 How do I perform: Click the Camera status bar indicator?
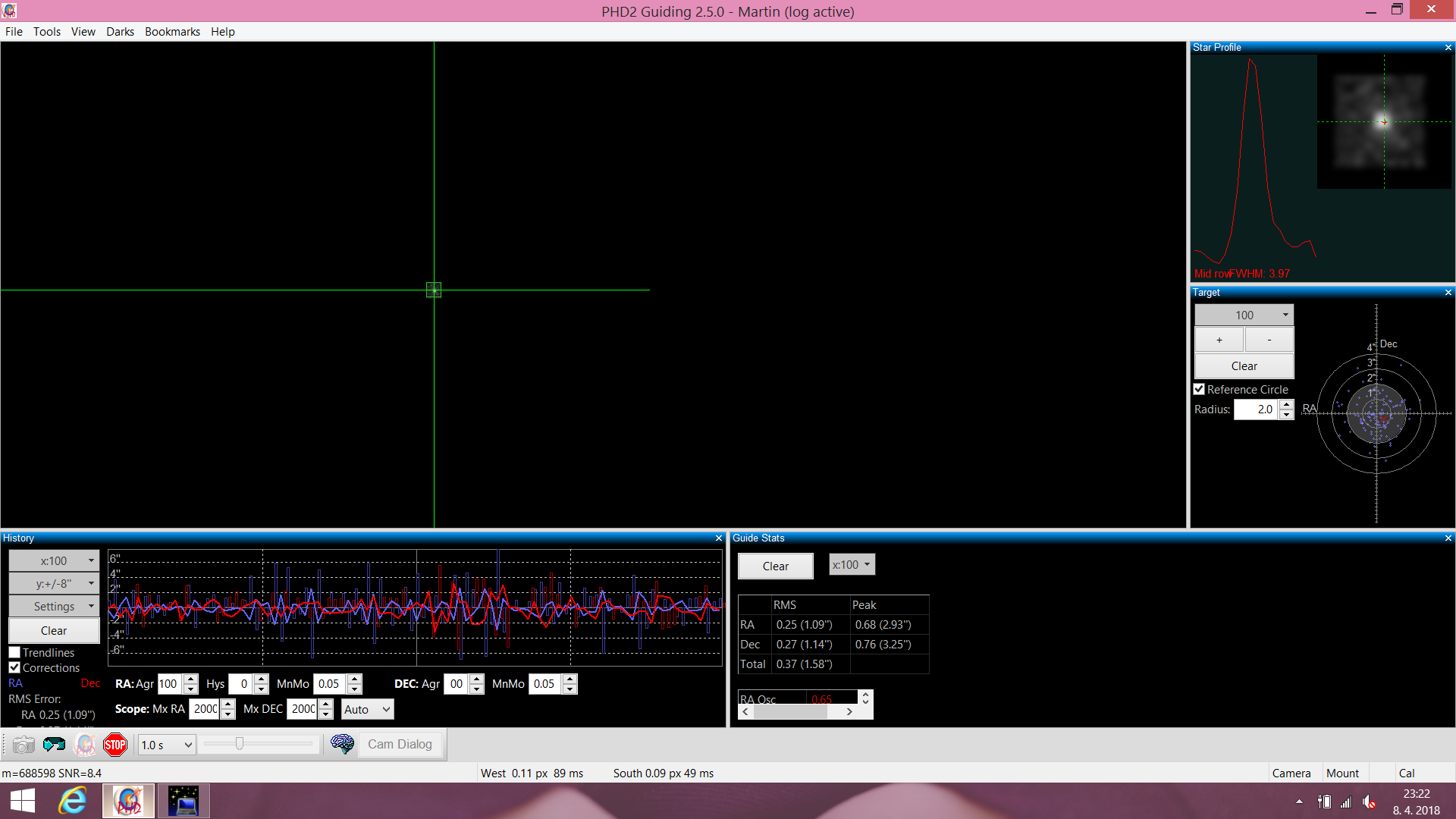tap(1291, 773)
